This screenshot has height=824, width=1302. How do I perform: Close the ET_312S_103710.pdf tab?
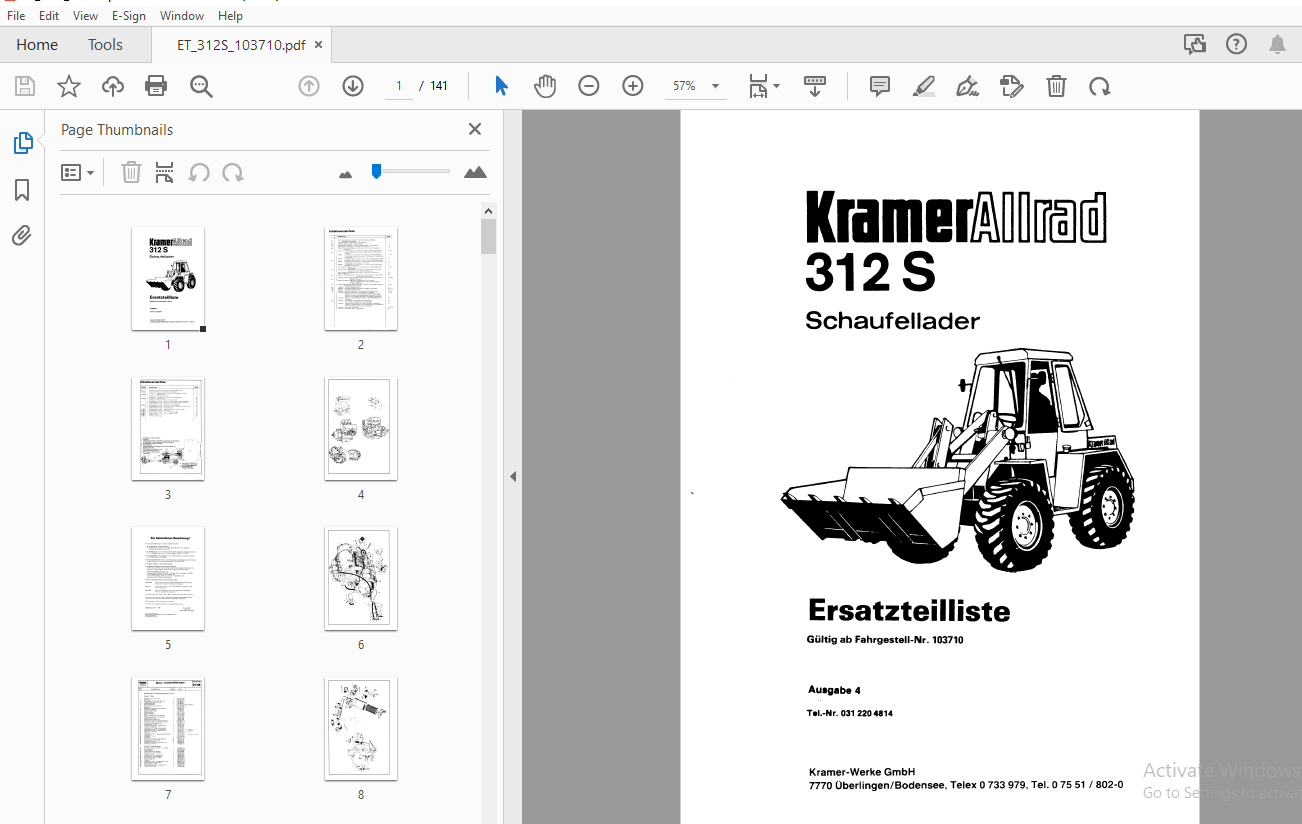[x=319, y=45]
